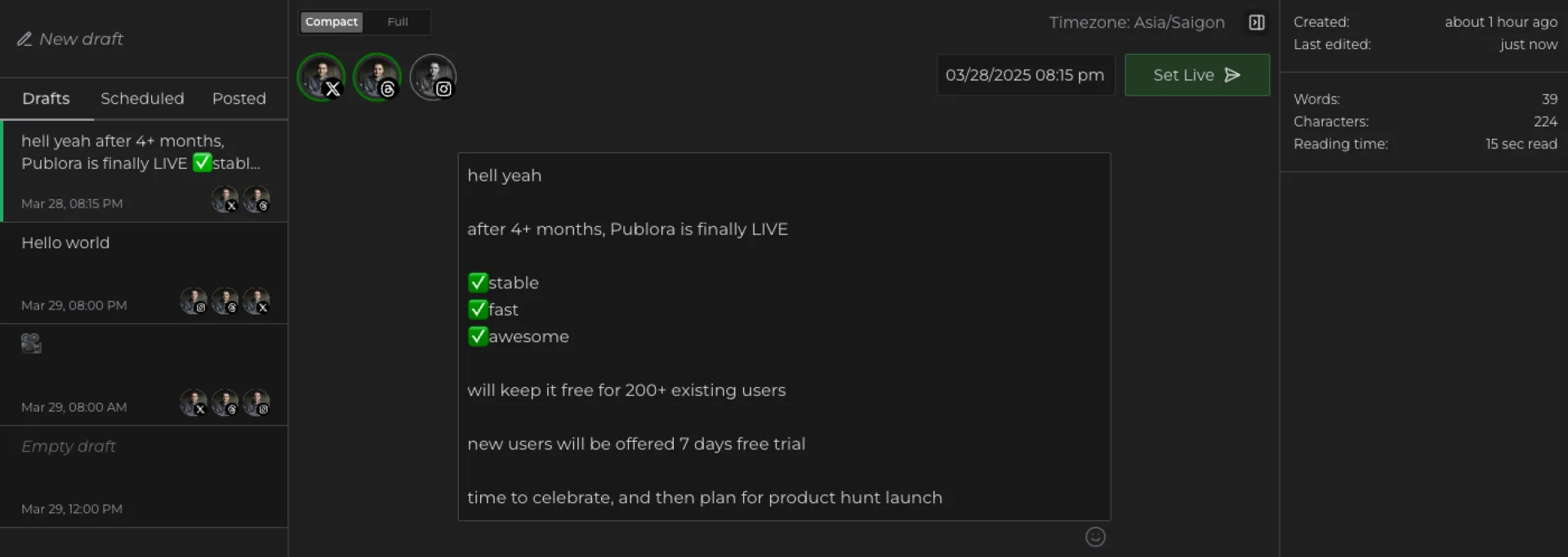Click the Instagram avatar on the Hello world draft
Image resolution: width=1568 pixels, height=557 pixels.
[x=194, y=301]
